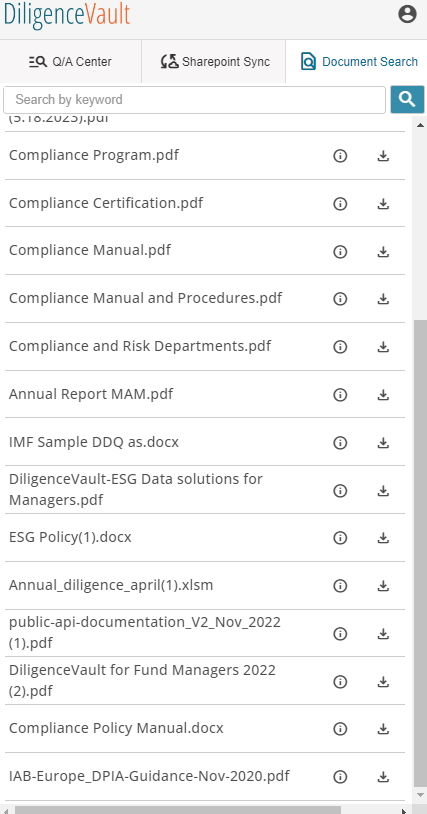Image resolution: width=427 pixels, height=814 pixels.
Task: Show info for ESG Policy(1).docx
Action: (340, 538)
